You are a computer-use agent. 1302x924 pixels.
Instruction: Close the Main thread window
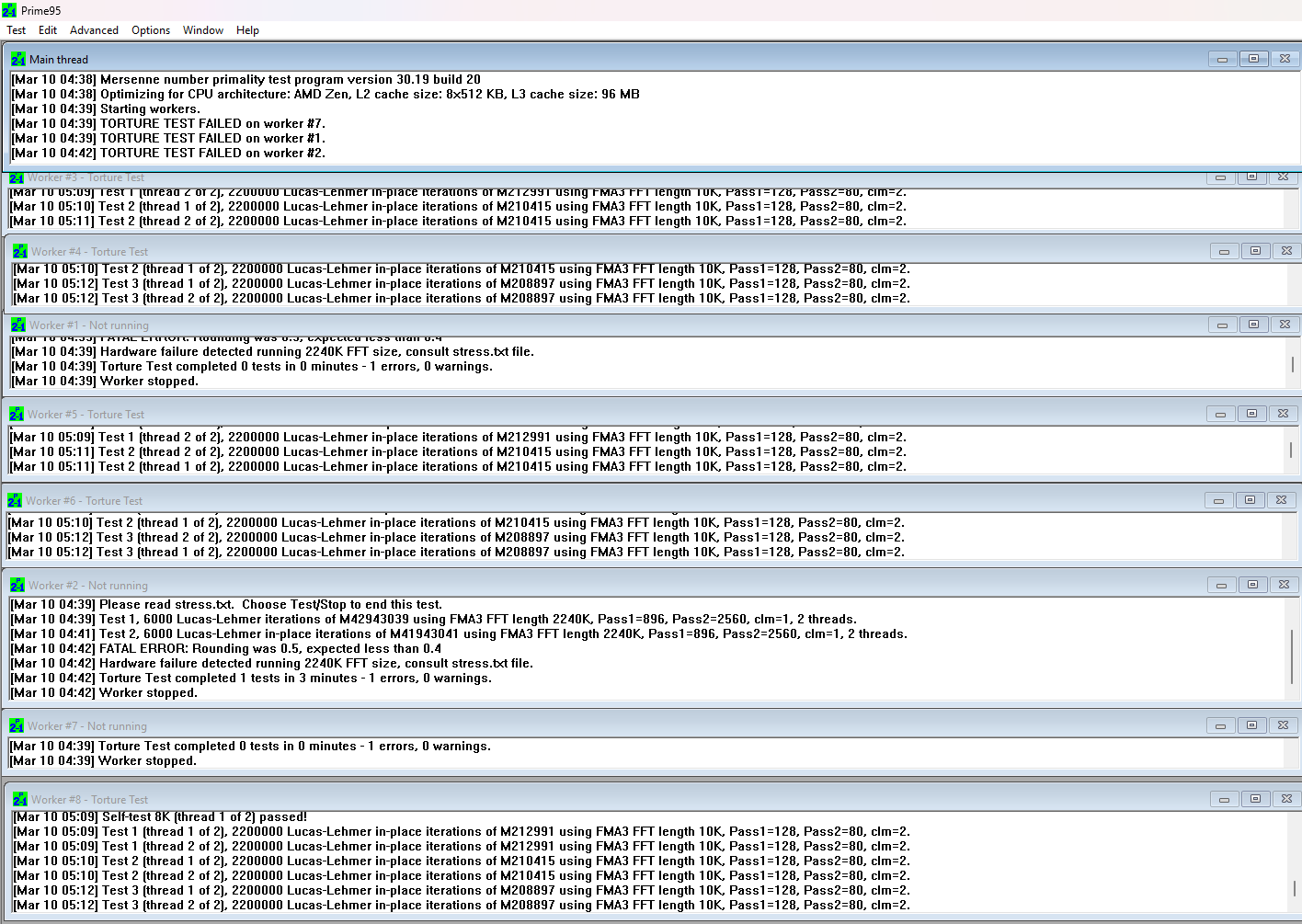tap(1285, 59)
